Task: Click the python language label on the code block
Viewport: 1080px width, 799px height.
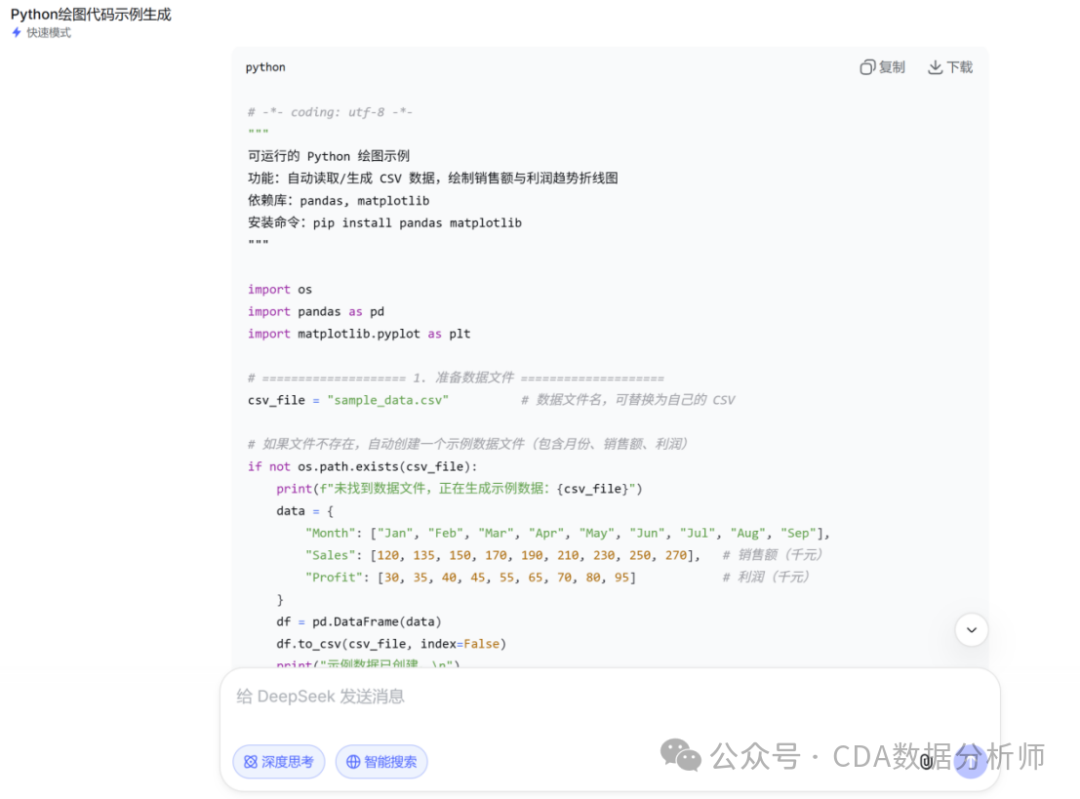Action: click(265, 67)
